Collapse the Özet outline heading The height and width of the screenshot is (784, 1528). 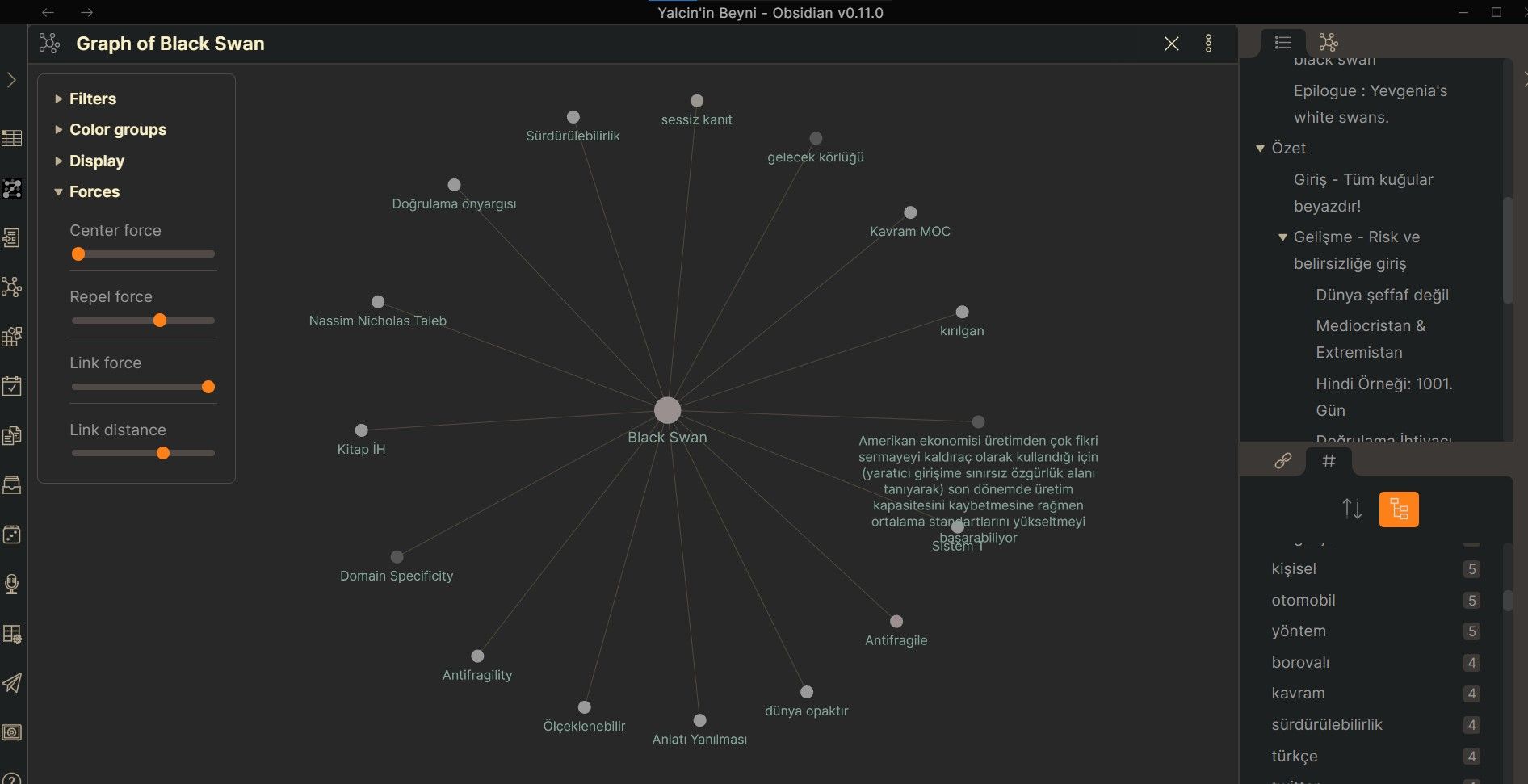tap(1260, 148)
